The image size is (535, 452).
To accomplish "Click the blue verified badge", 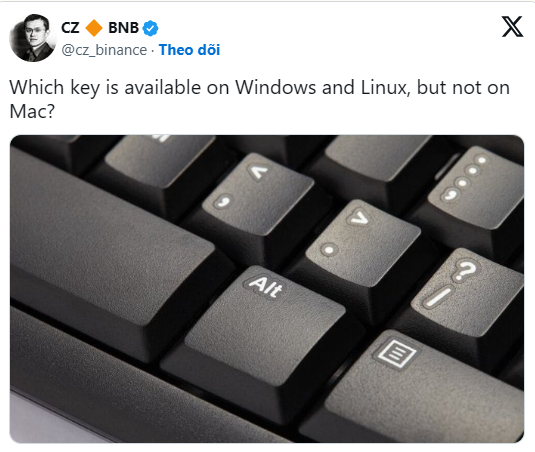I will tap(150, 28).
